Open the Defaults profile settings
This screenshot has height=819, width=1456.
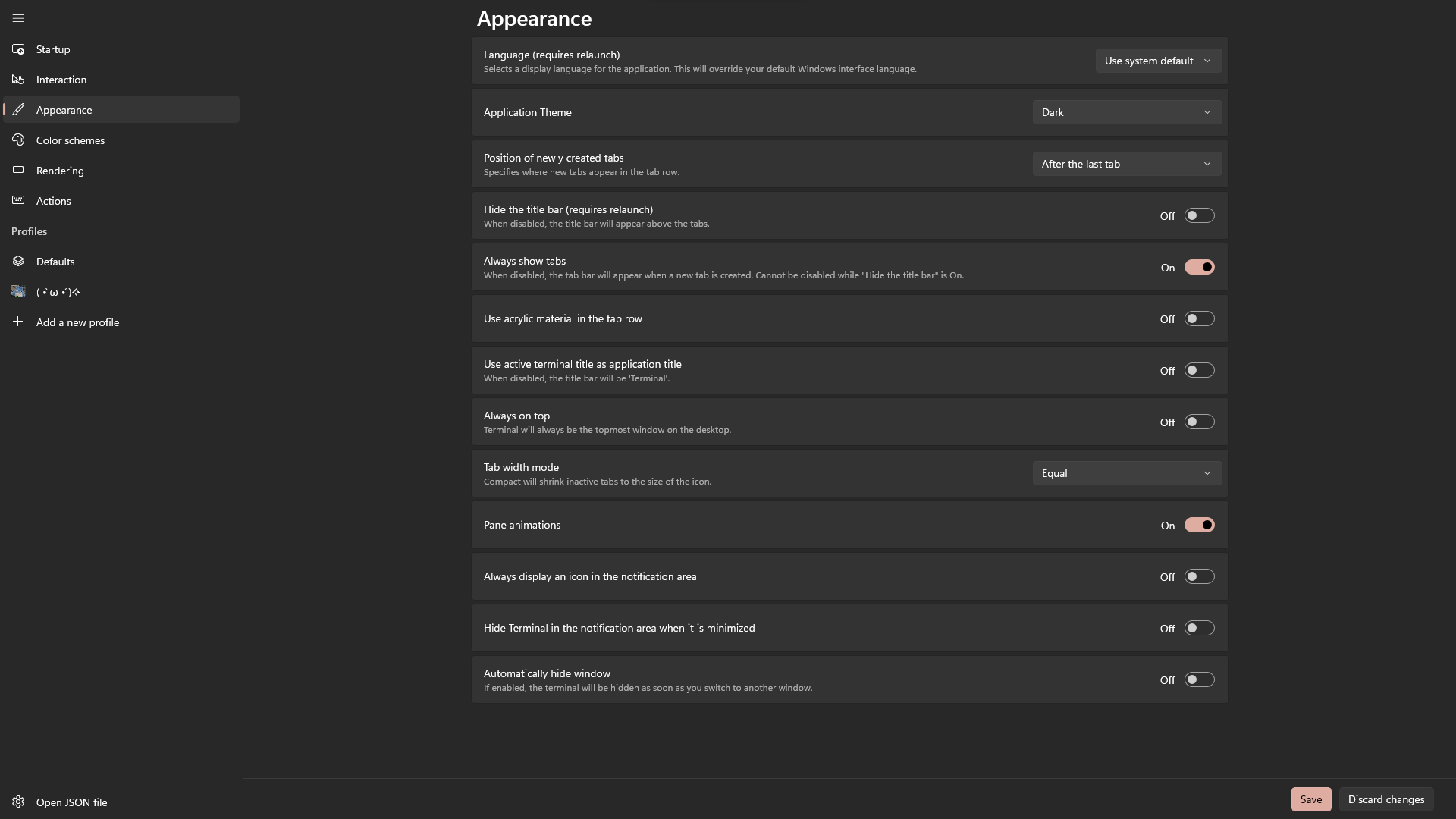(55, 261)
